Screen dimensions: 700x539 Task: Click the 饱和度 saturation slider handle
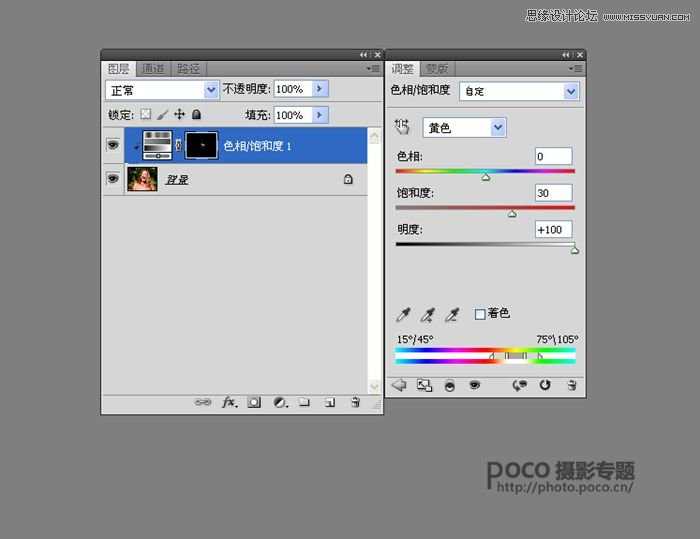click(512, 213)
